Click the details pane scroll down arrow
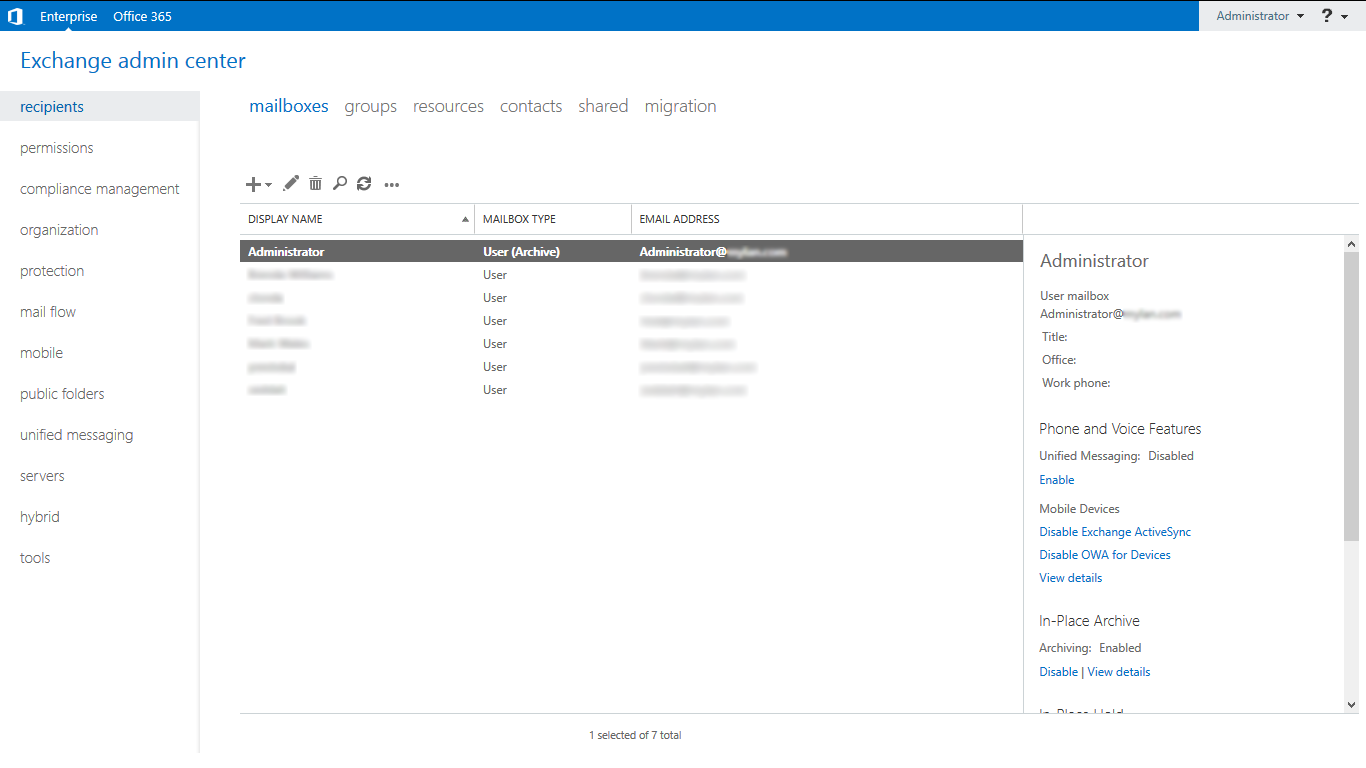The image size is (1366, 768). (1352, 704)
